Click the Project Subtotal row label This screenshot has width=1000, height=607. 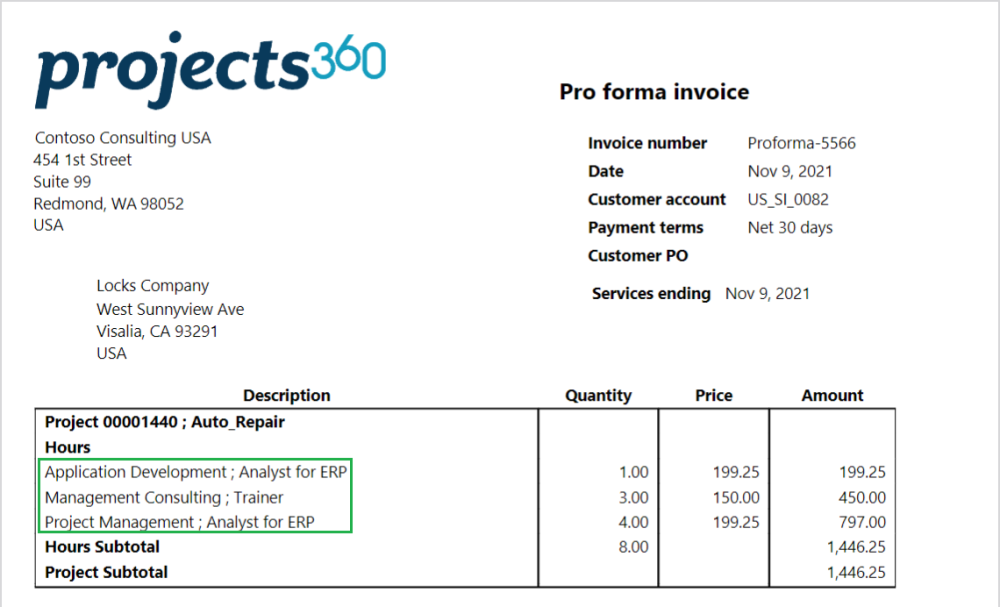click(106, 572)
